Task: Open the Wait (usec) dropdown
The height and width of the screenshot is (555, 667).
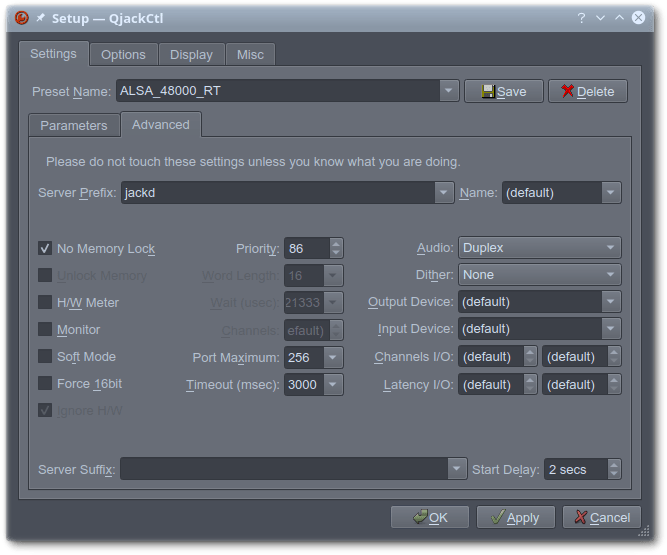Action: [x=333, y=302]
